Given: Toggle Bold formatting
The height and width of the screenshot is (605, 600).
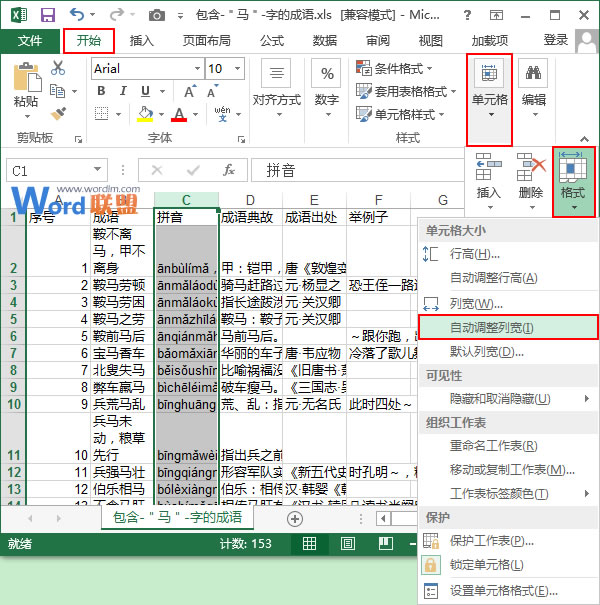Looking at the screenshot, I should [101, 91].
